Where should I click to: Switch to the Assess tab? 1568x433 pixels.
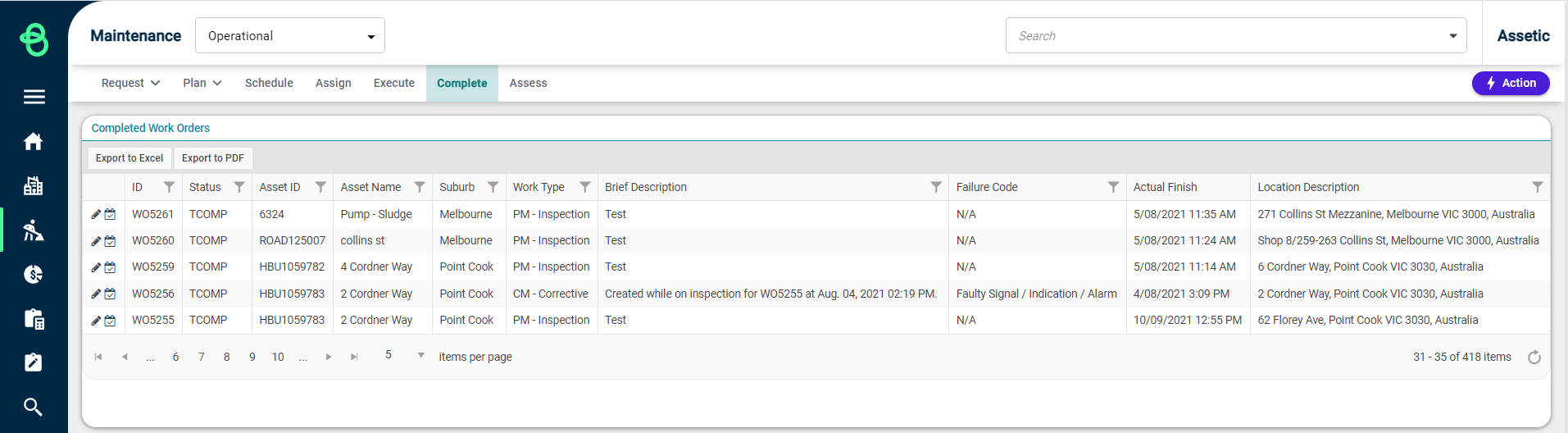tap(528, 83)
